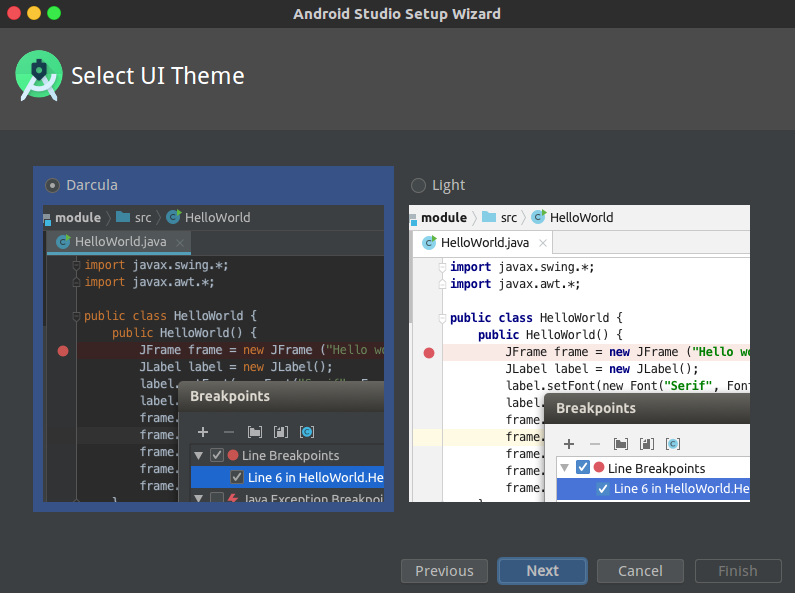Collapse Line Breakpoints tree in Light preview
The height and width of the screenshot is (593, 795).
(x=564, y=468)
